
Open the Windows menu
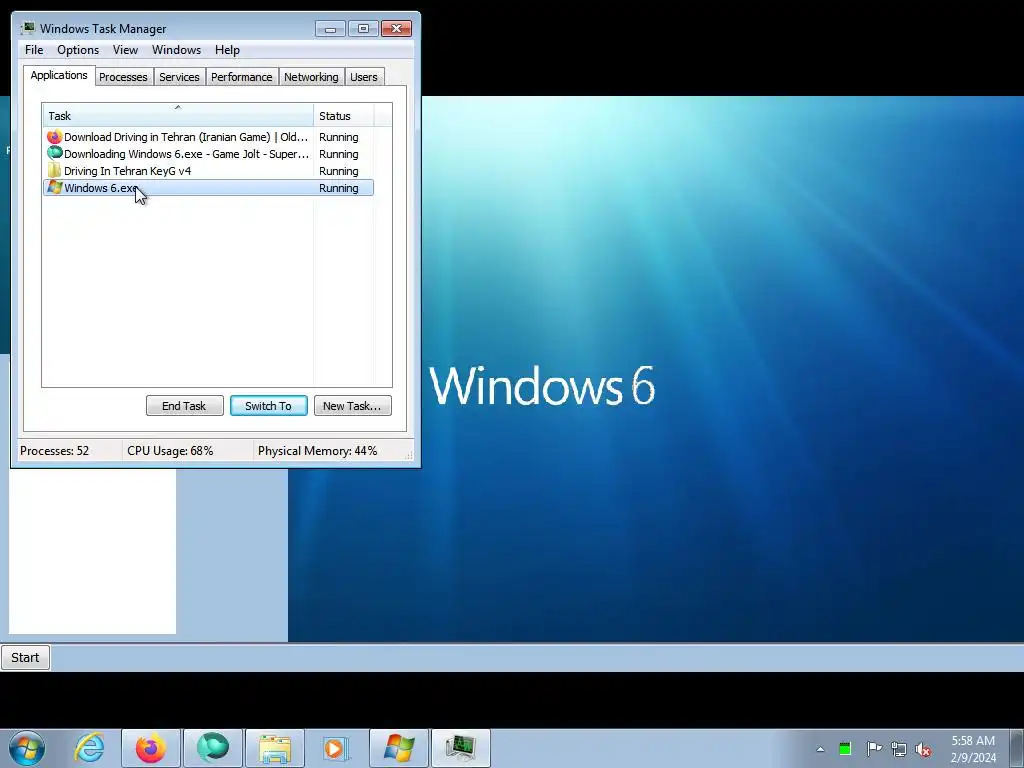[176, 50]
